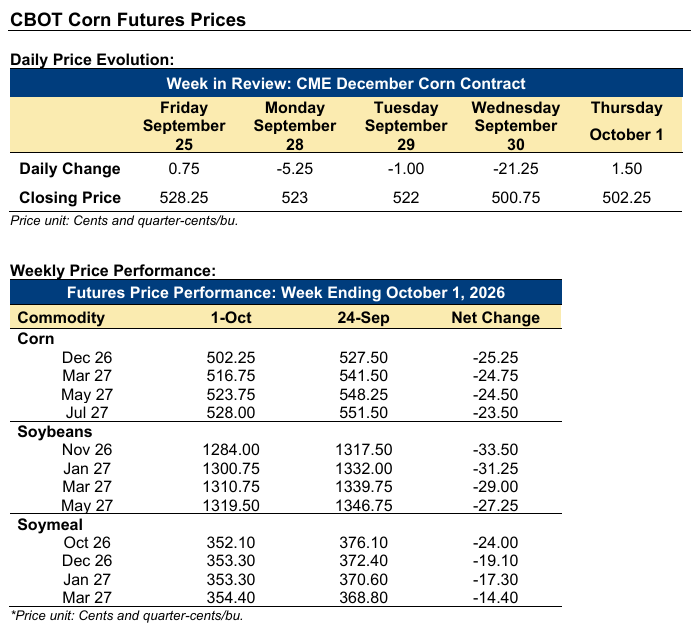691x632 pixels.
Task: Click the Soymeal section heading
Action: click(x=50, y=524)
